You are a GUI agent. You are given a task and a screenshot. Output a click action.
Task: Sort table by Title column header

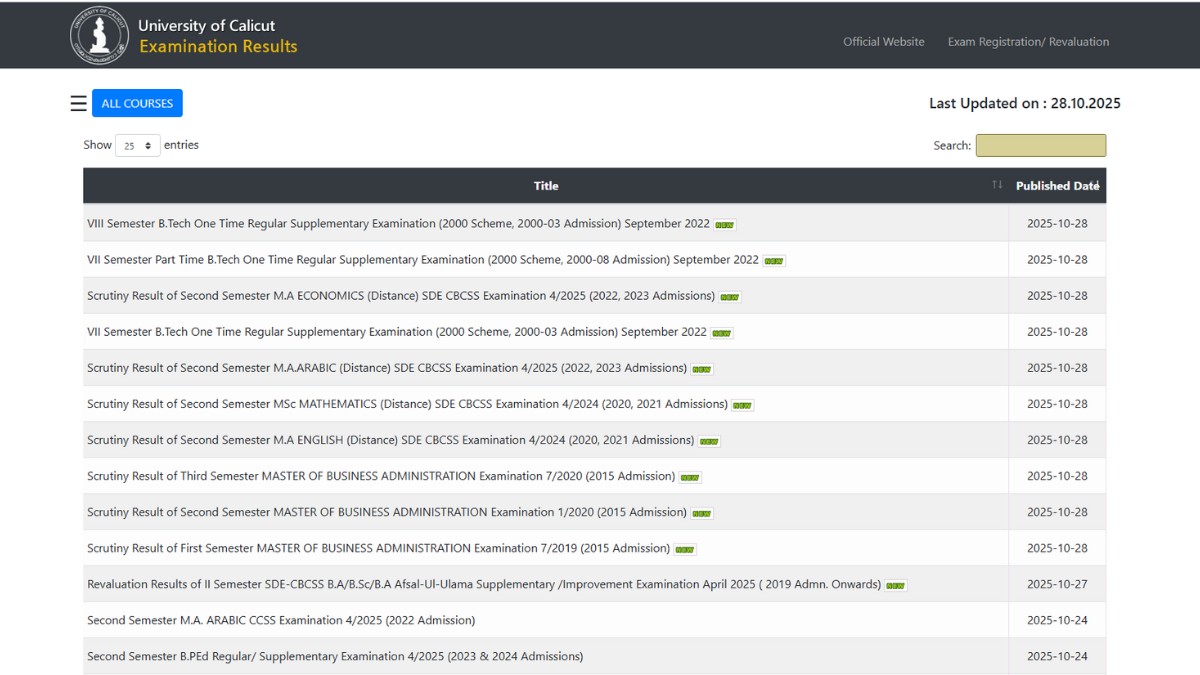coord(546,186)
